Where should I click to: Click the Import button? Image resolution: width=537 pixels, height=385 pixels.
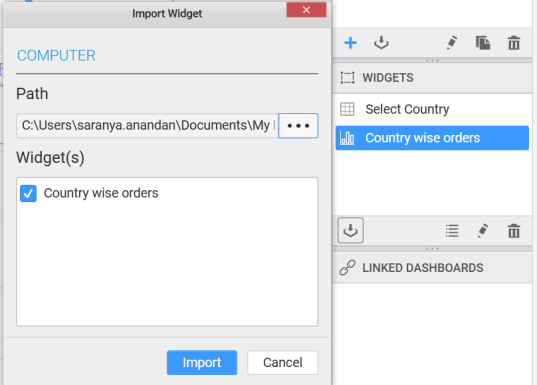[202, 362]
